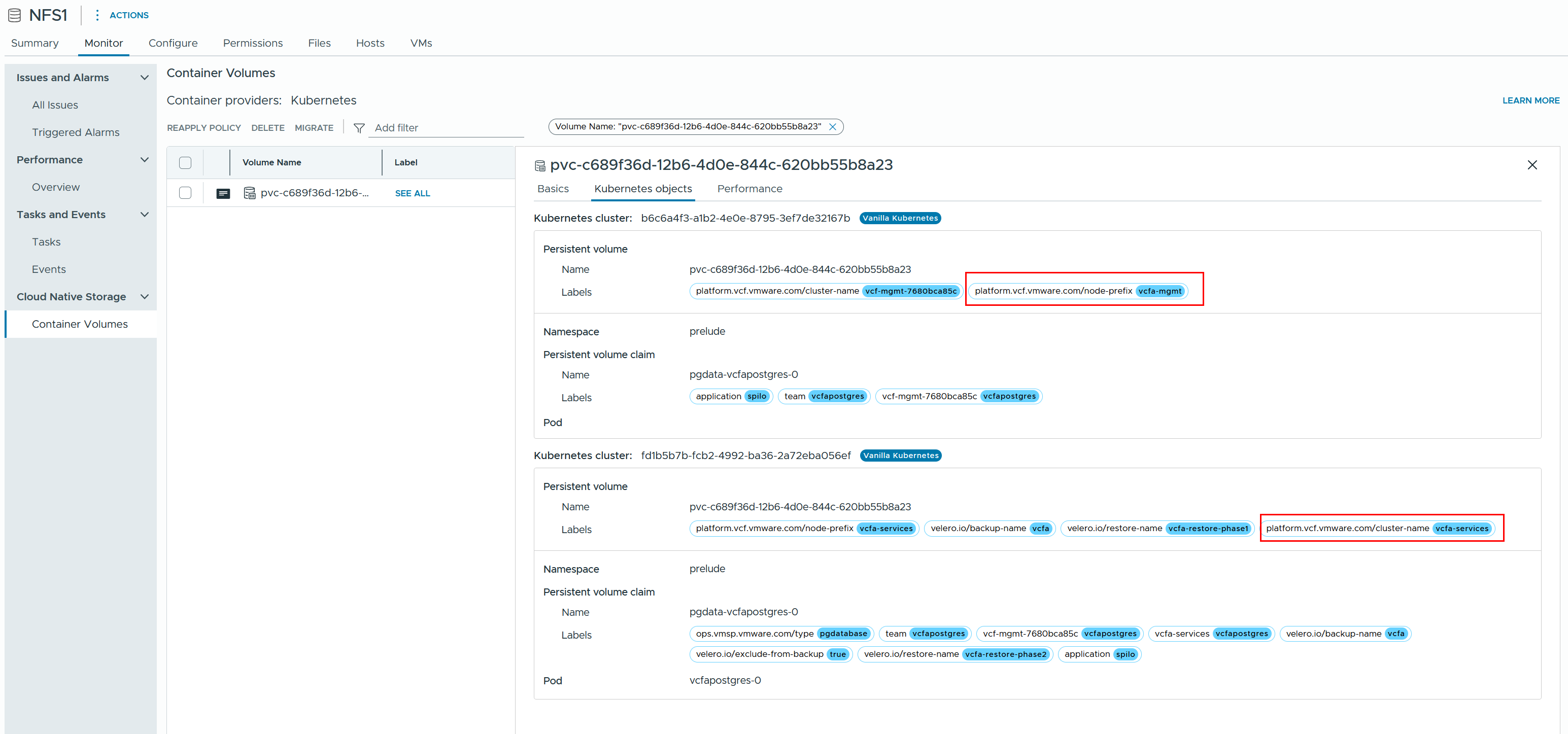Open the Permissions tab
Image resolution: width=1568 pixels, height=734 pixels.
click(x=253, y=43)
